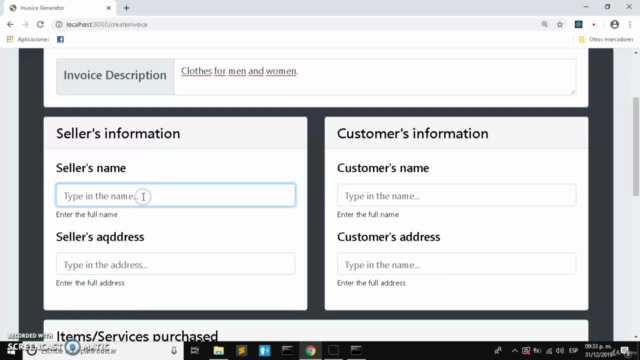Open the Otros marcadores folder
Screen dimensions: 640x360
[x=606, y=39]
